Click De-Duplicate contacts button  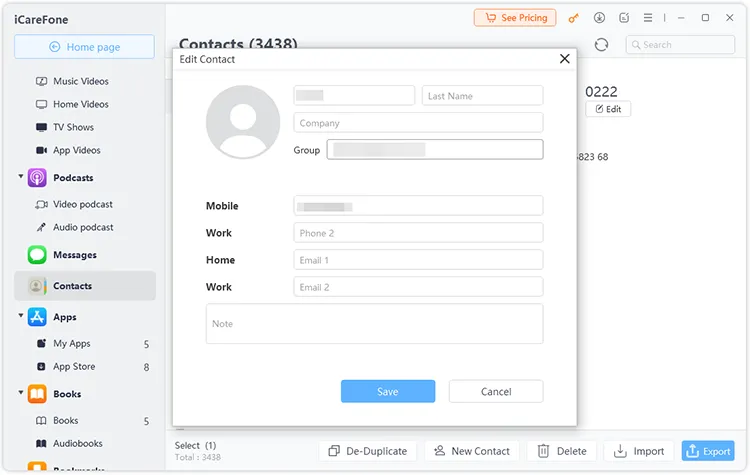pyautogui.click(x=367, y=451)
